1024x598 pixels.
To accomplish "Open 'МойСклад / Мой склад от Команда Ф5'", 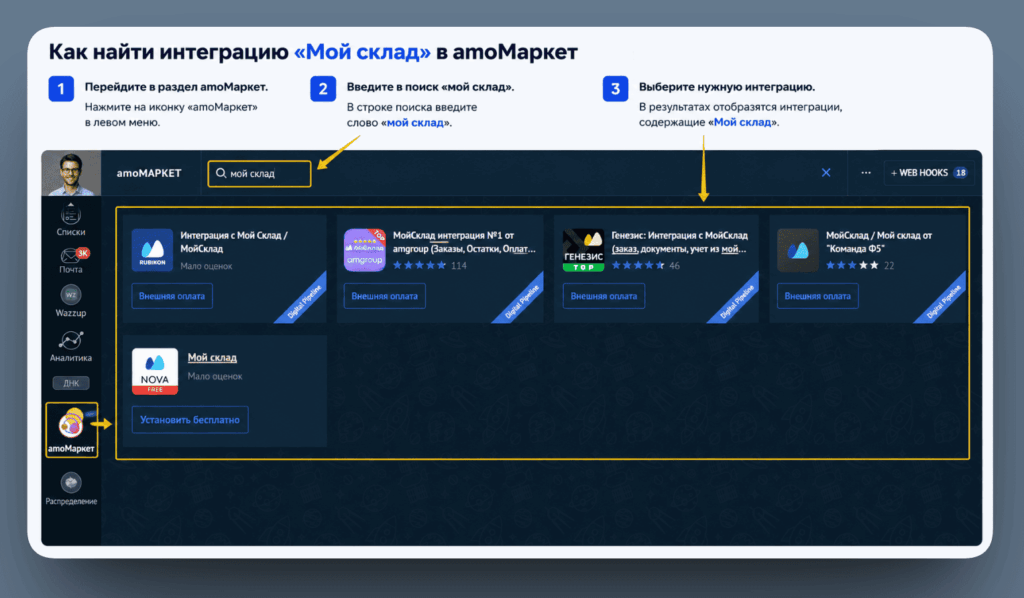I will pyautogui.click(x=878, y=242).
